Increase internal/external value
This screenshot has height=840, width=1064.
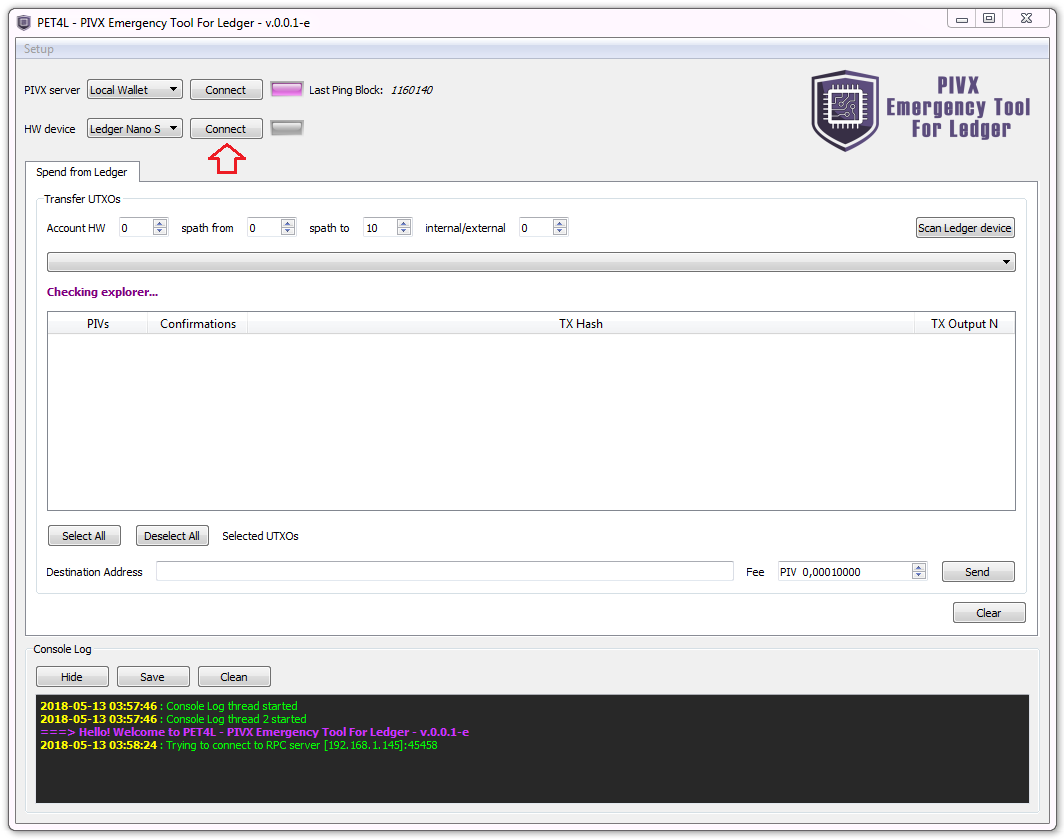[x=560, y=223]
